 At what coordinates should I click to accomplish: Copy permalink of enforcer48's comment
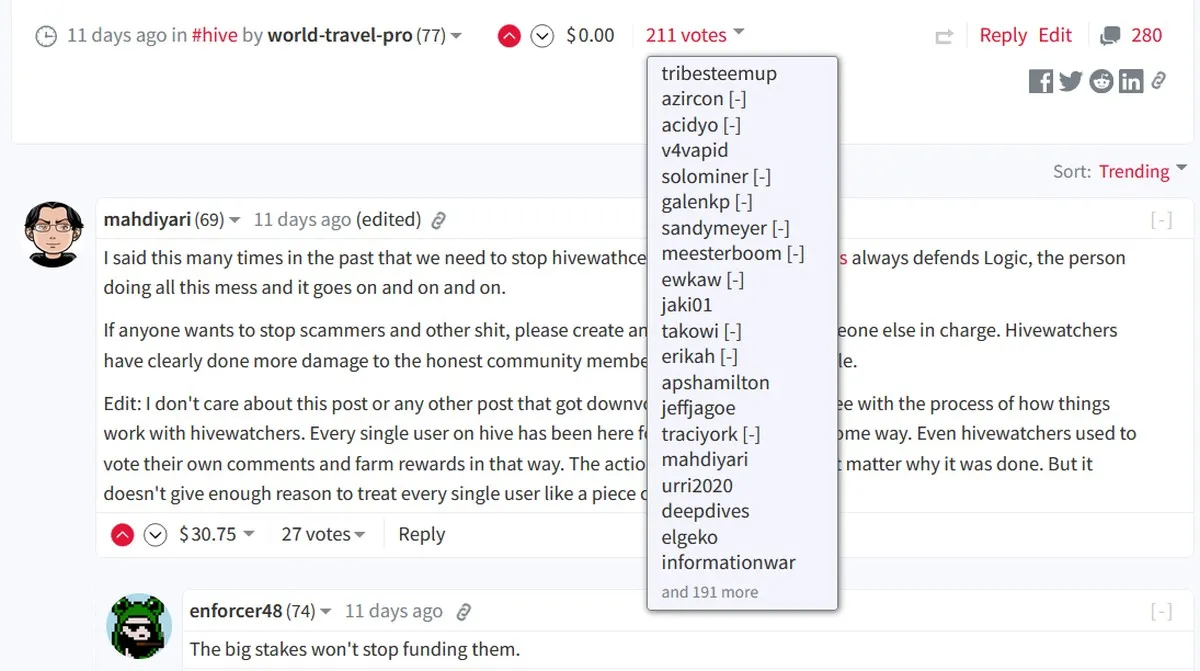(463, 612)
